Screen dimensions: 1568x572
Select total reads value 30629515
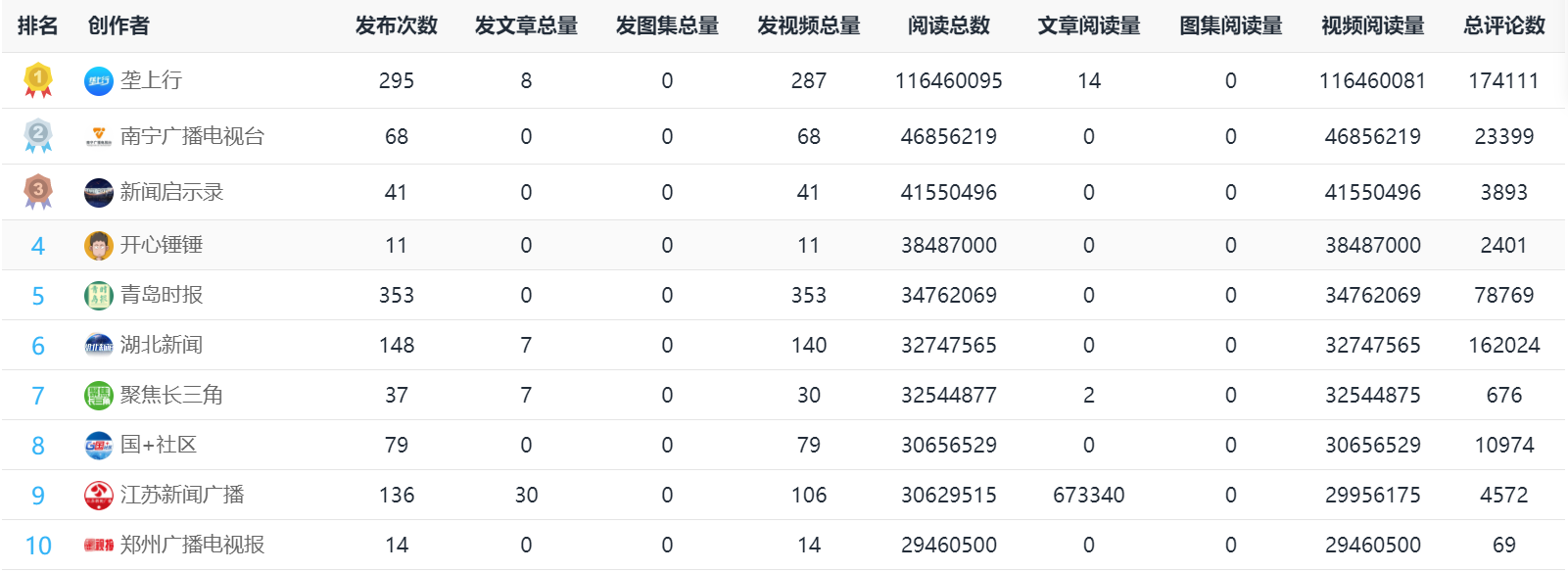tap(949, 495)
